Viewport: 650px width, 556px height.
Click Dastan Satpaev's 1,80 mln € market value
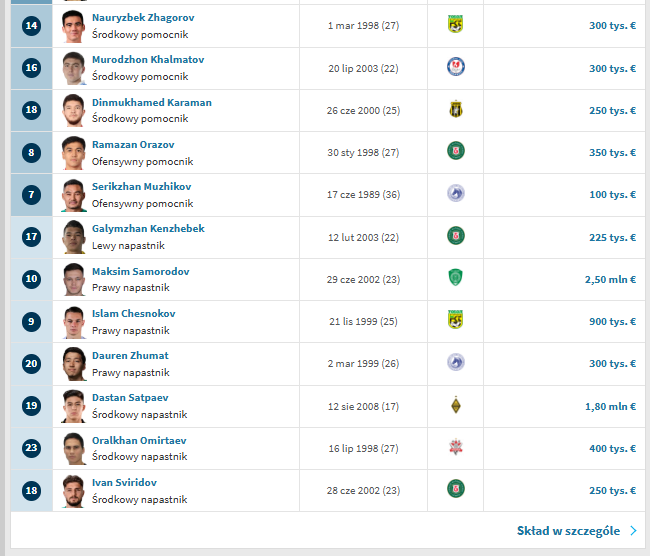tap(610, 407)
